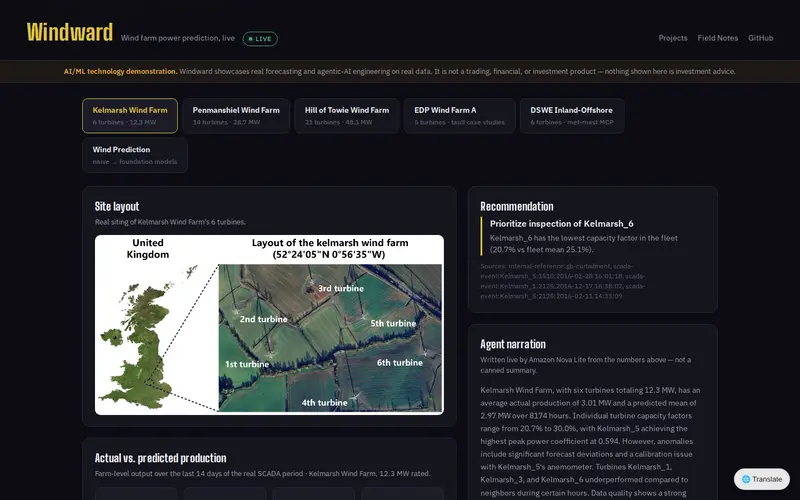The image size is (800, 500).
Task: Select the Kelmarsh Wind Farm tab
Action: 130,116
